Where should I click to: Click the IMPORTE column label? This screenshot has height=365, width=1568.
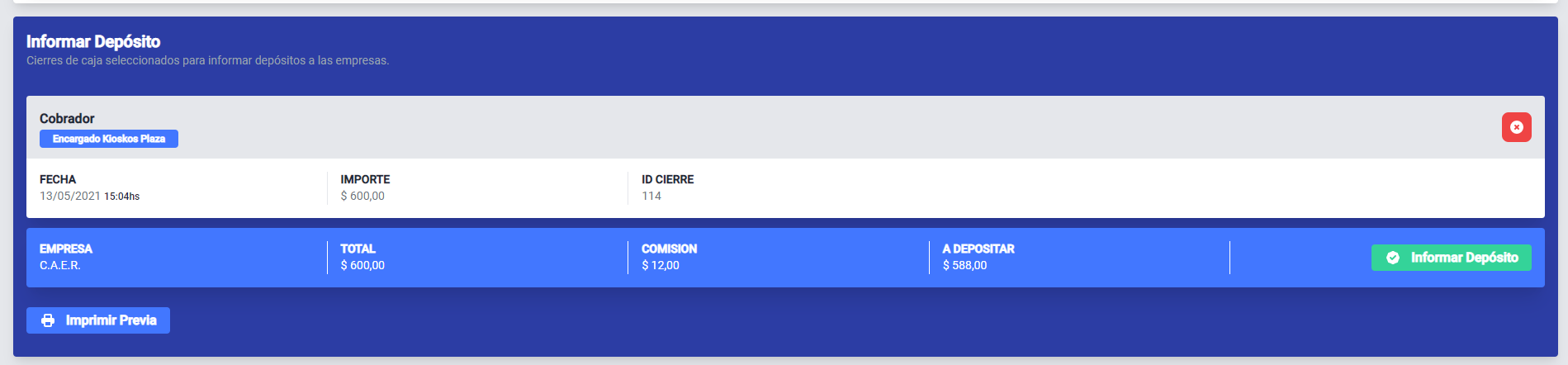tap(365, 179)
